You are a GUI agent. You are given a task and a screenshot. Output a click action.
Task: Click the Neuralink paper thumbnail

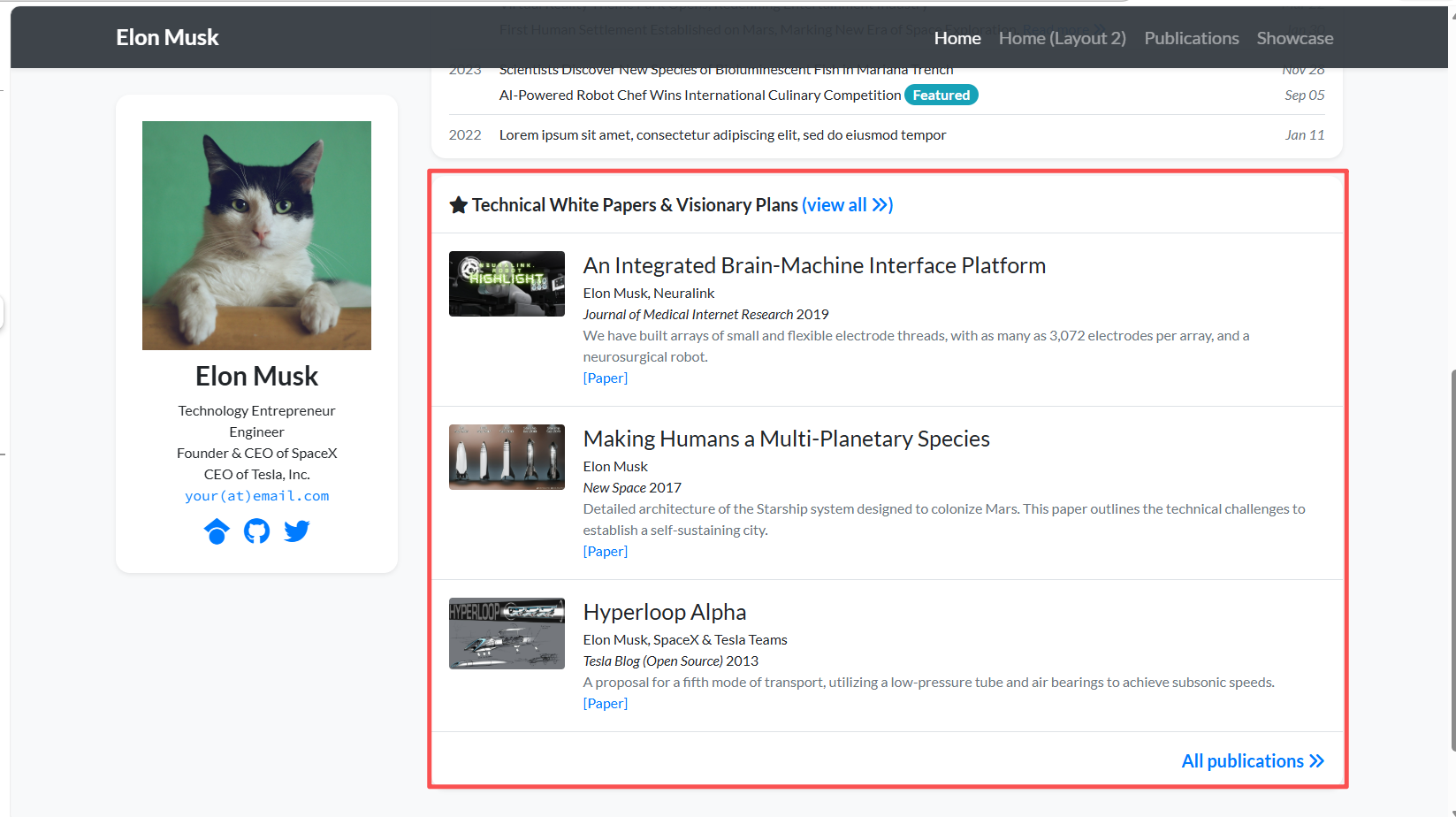click(507, 284)
